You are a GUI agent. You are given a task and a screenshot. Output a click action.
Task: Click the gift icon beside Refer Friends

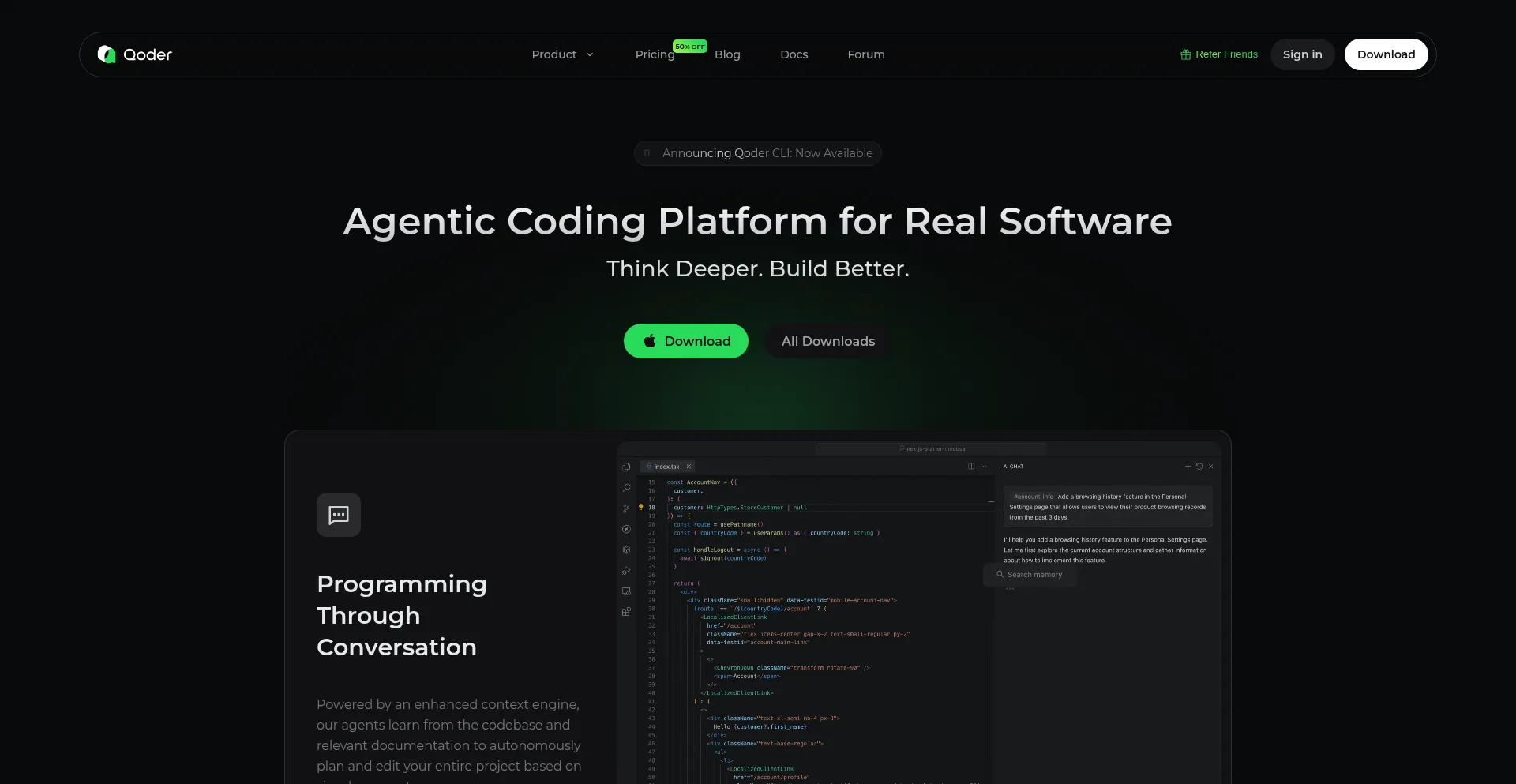[x=1185, y=54]
